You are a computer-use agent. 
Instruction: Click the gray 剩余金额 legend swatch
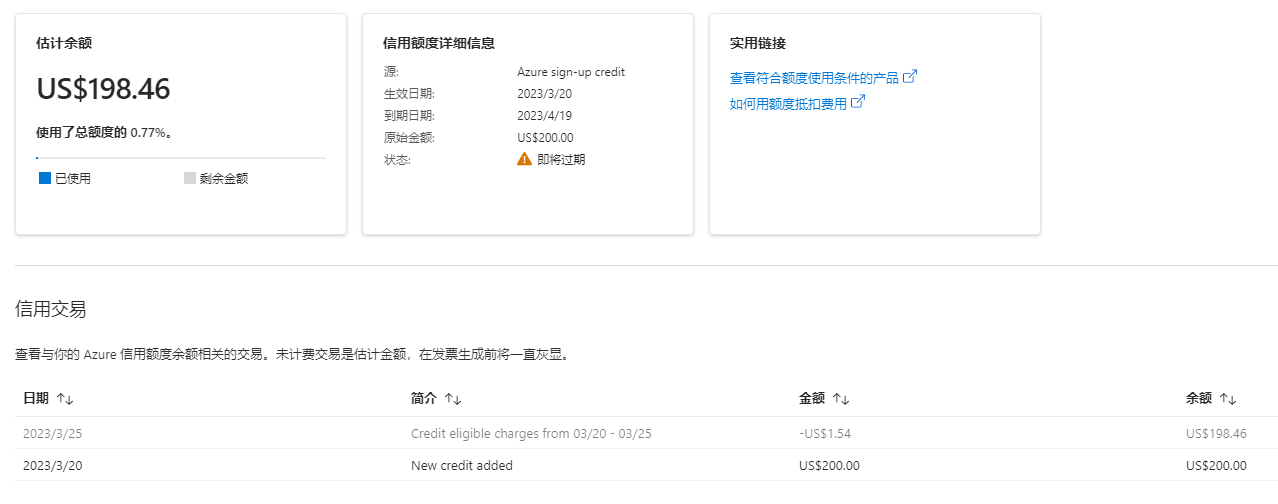pos(190,179)
